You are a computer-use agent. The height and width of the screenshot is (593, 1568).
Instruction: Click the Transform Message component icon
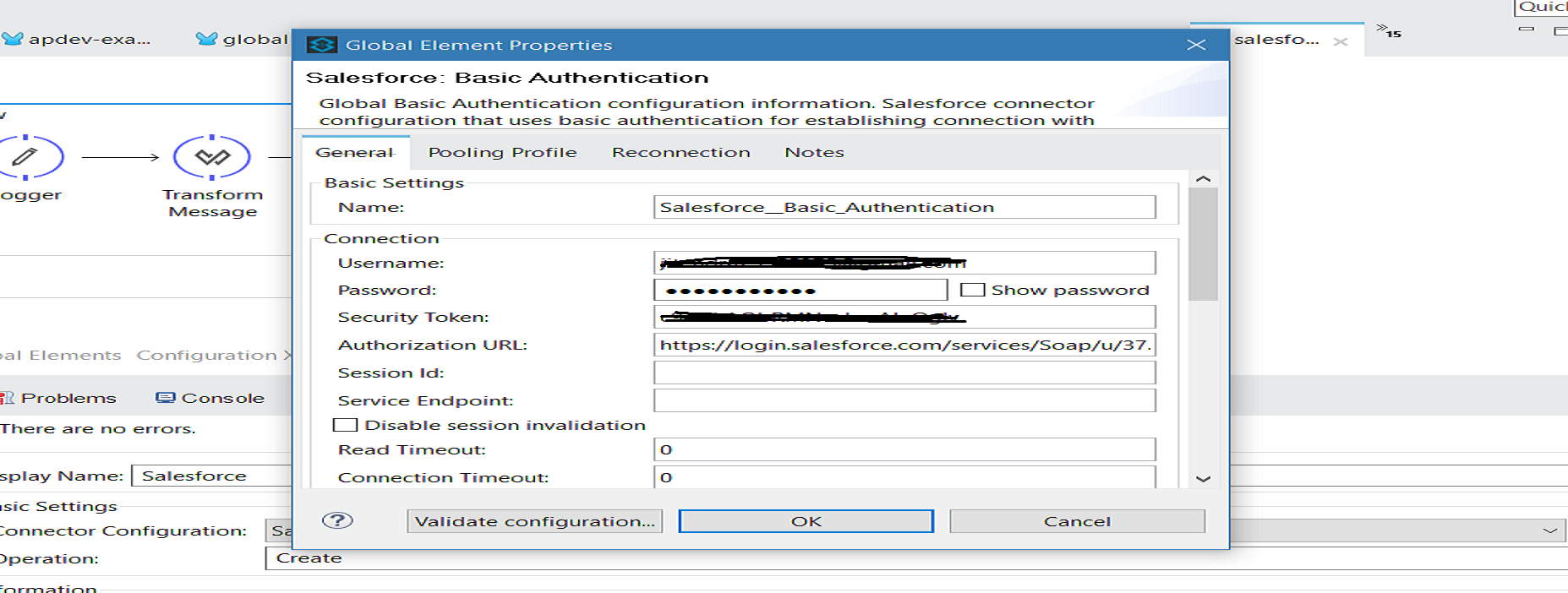(x=211, y=157)
